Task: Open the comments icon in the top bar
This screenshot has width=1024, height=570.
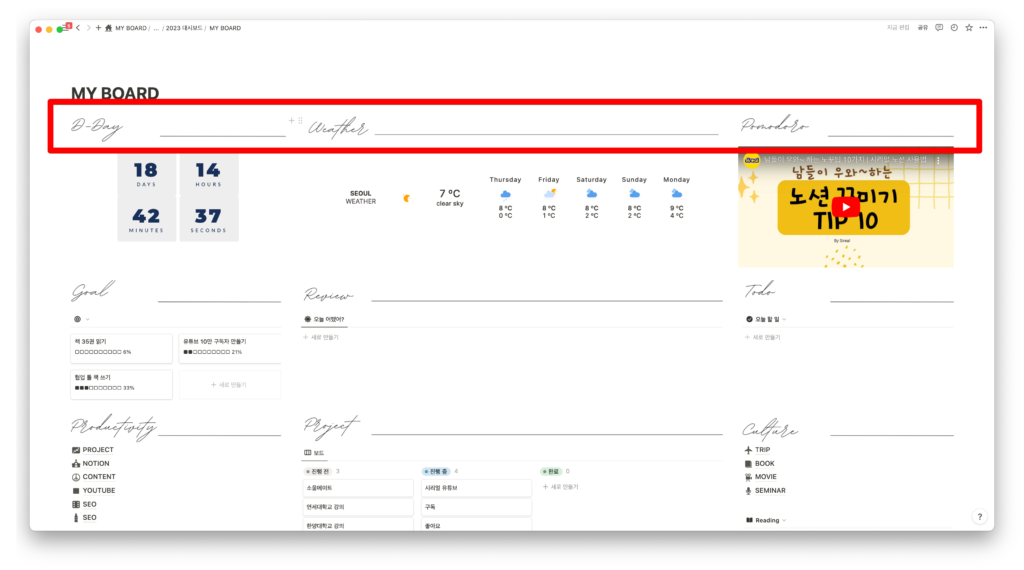Action: pos(938,28)
